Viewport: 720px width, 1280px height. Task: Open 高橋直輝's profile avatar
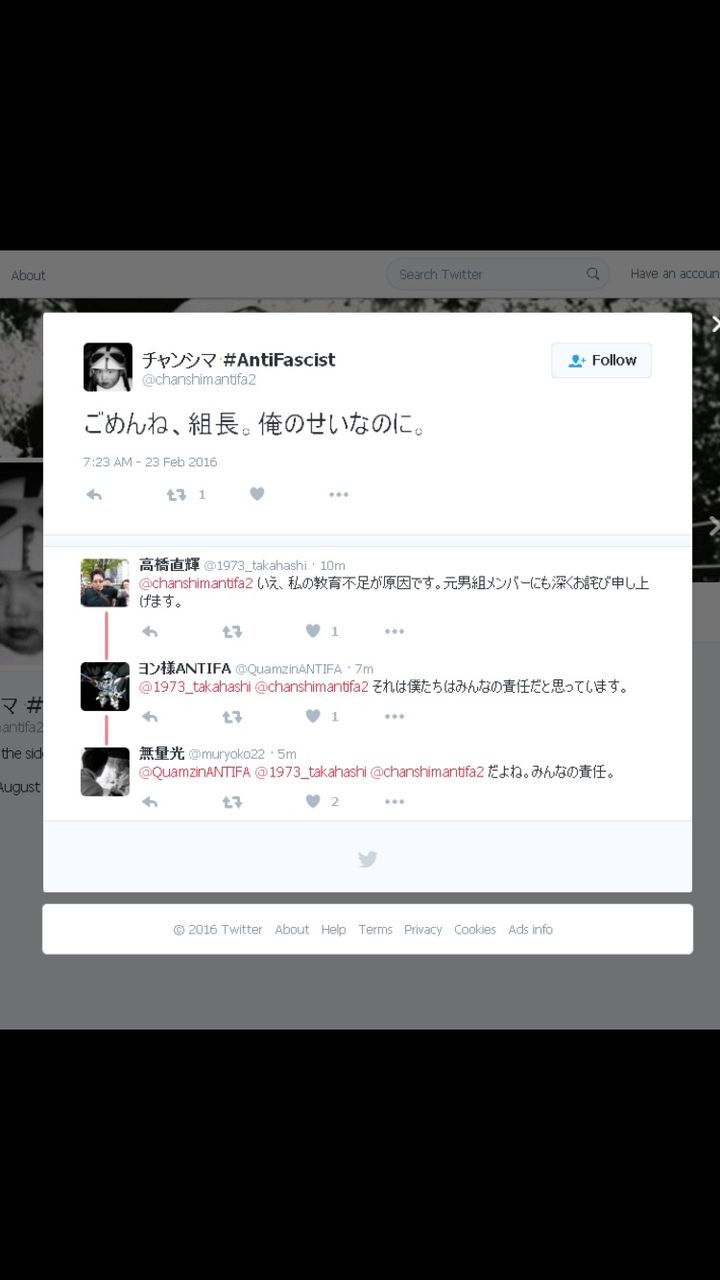pos(105,583)
